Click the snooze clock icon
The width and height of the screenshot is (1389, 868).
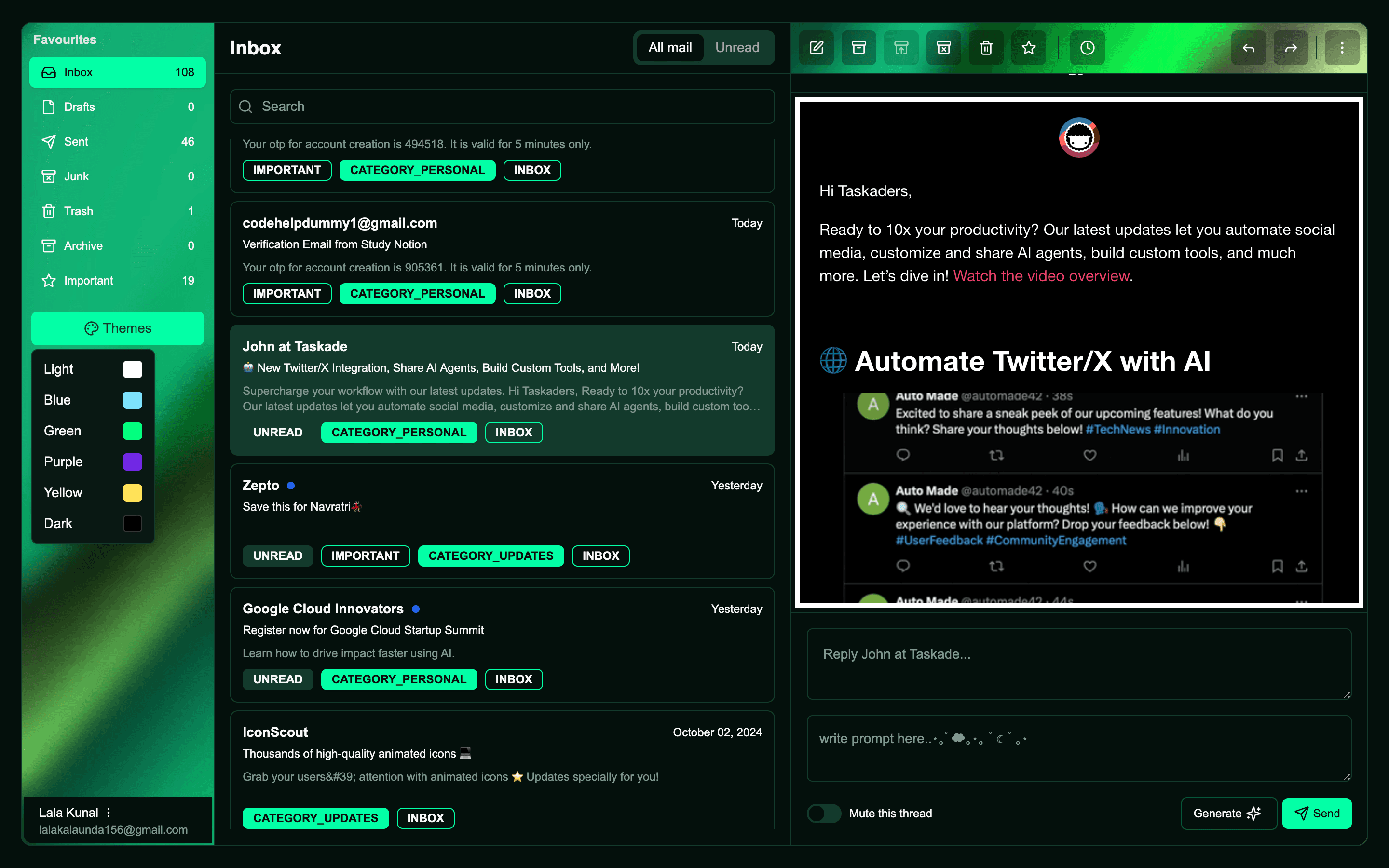(1087, 48)
